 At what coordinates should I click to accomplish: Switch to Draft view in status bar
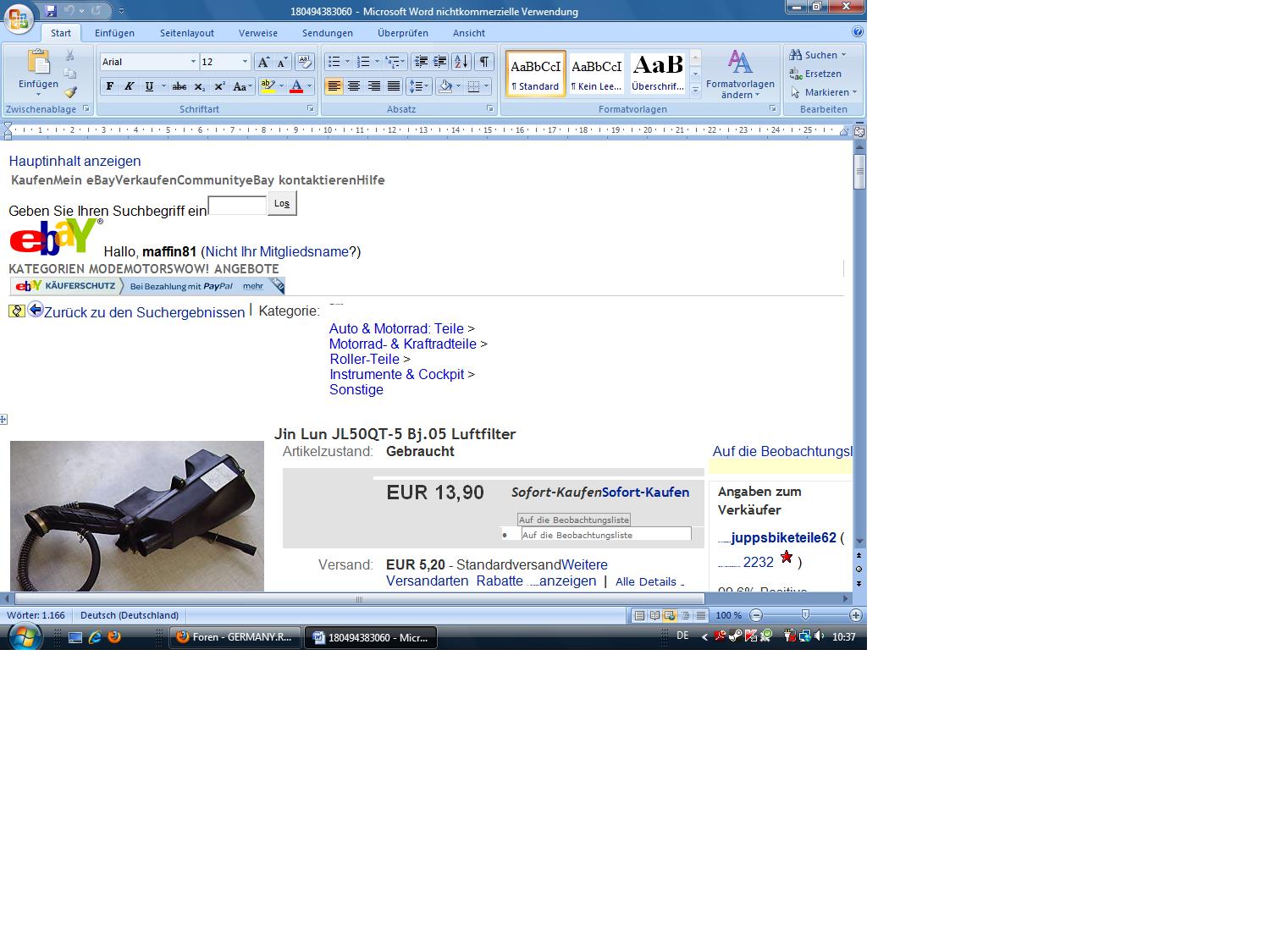pyautogui.click(x=701, y=615)
